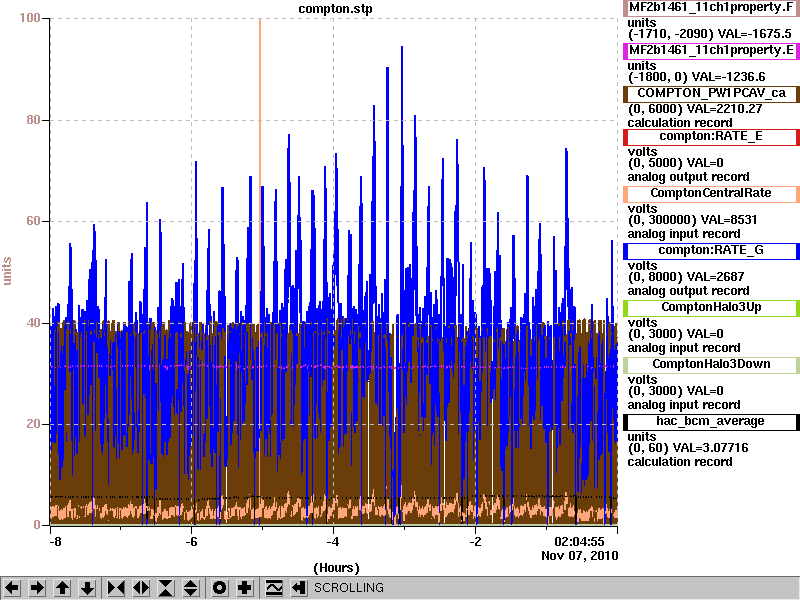This screenshot has height=600, width=800.
Task: Select the hac_bcm_average legend entry
Action: pyautogui.click(x=711, y=421)
